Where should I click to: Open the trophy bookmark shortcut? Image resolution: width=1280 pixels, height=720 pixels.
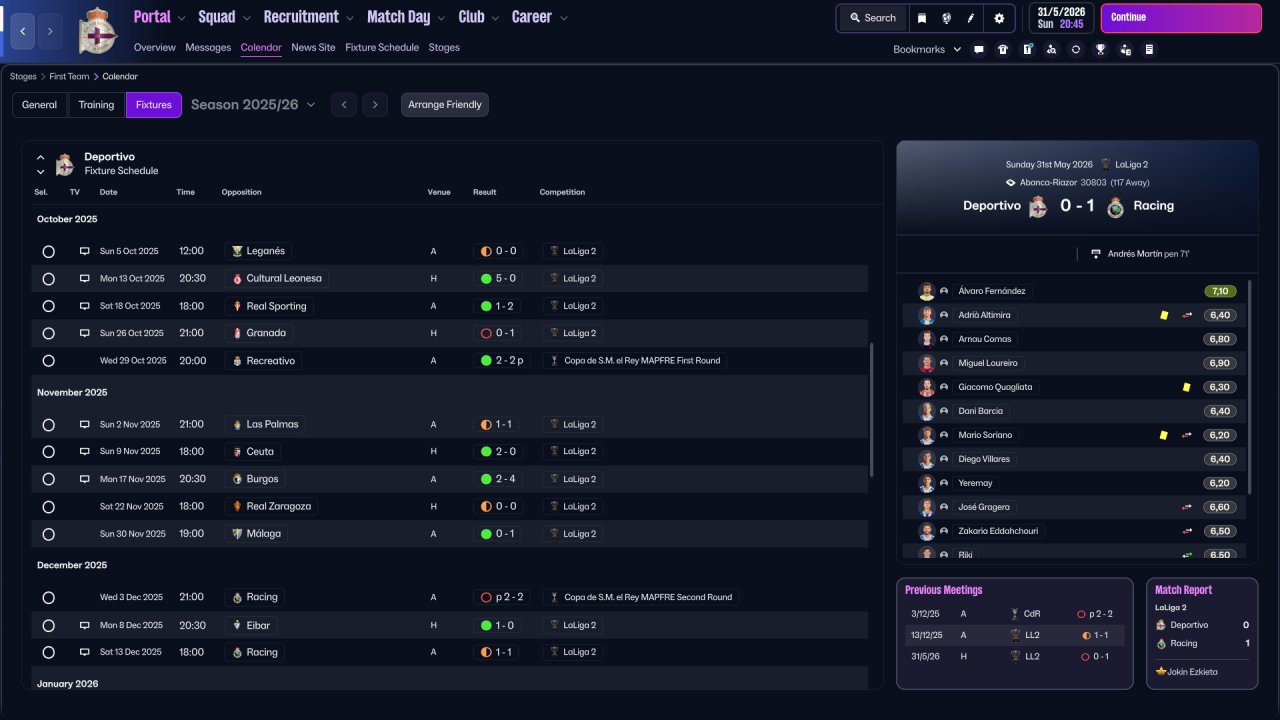1100,49
